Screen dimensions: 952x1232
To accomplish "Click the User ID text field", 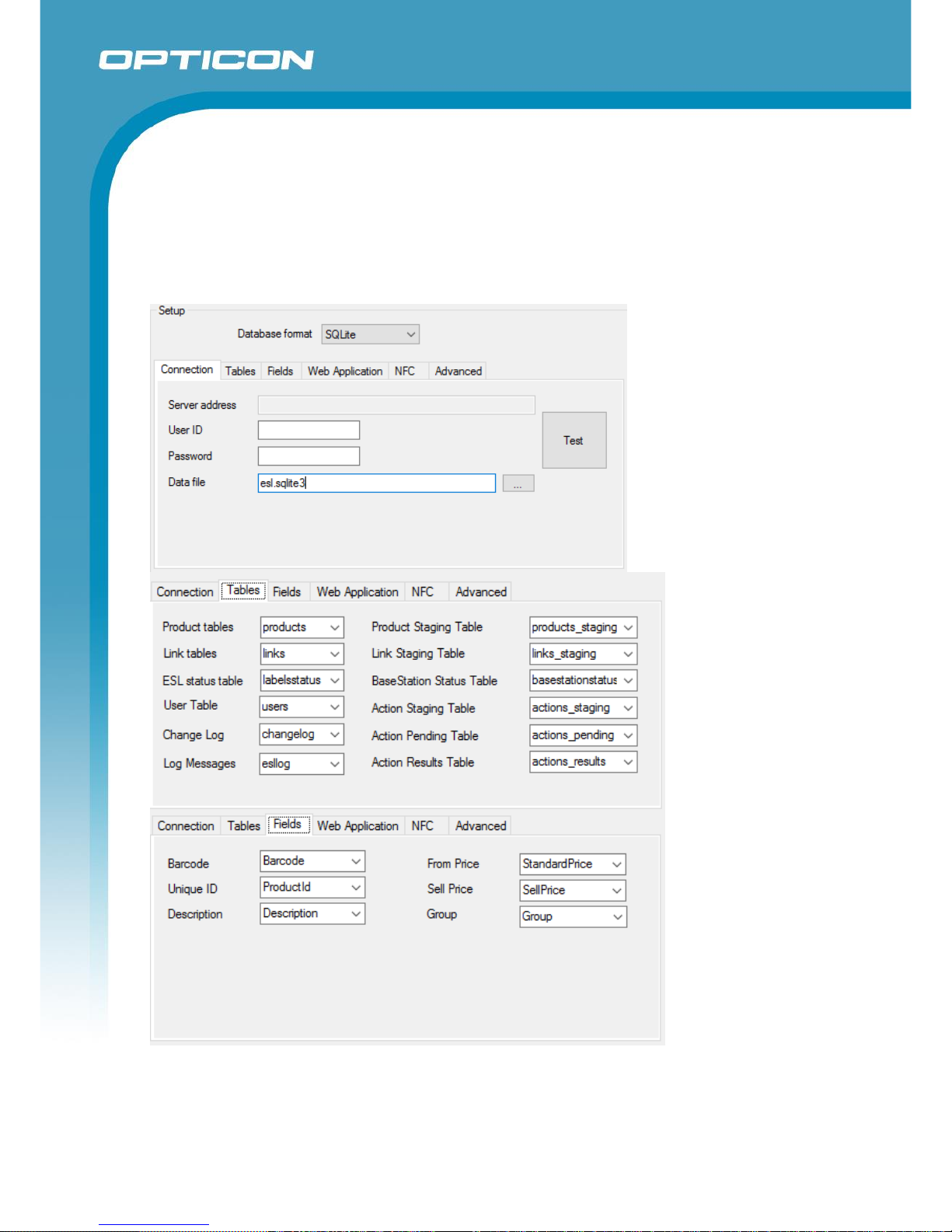I will [x=309, y=430].
